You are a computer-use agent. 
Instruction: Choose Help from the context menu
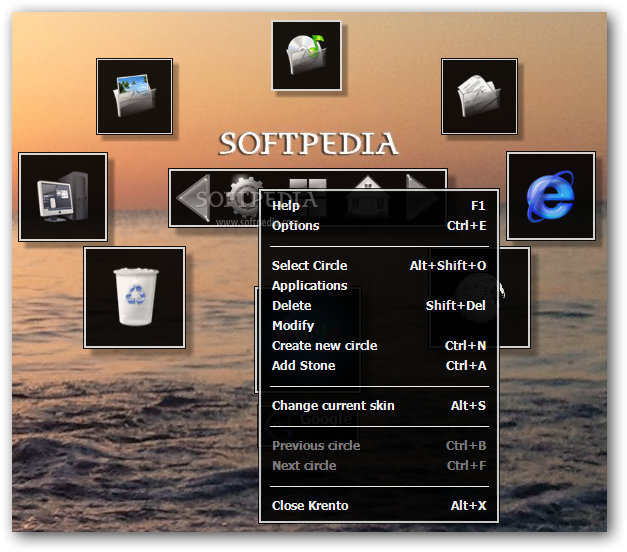pos(378,206)
